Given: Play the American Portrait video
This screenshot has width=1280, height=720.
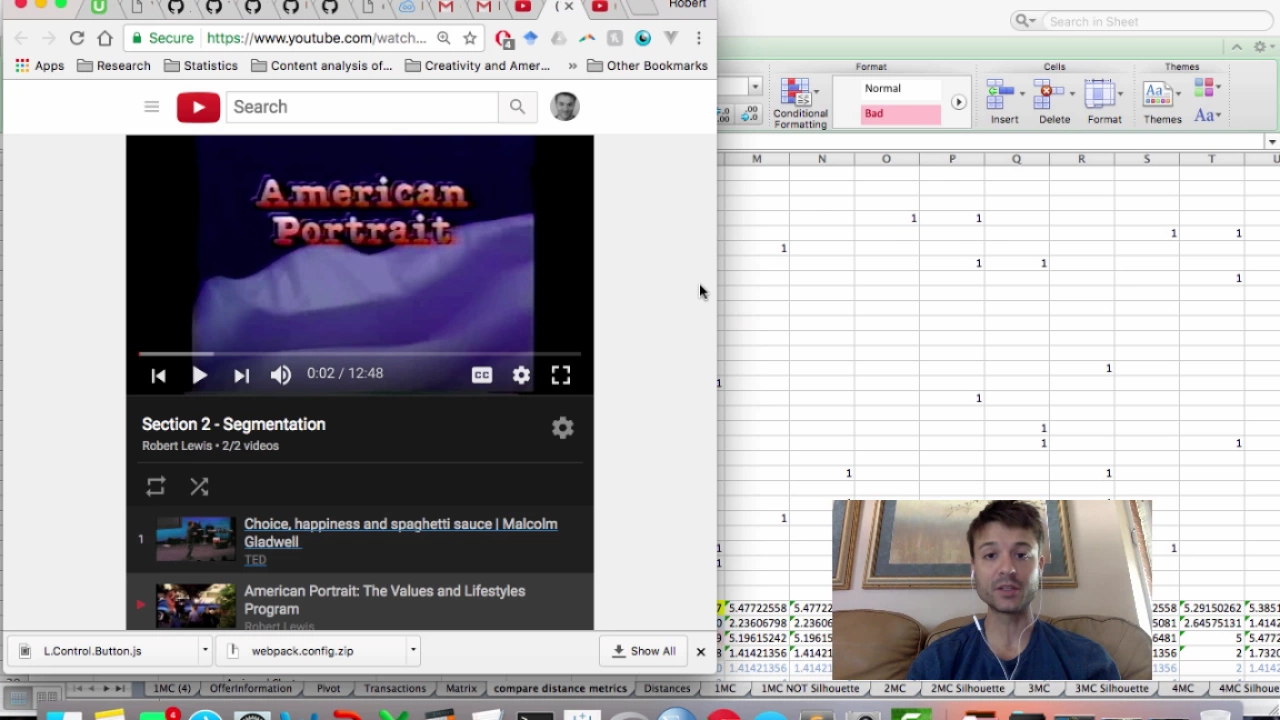Looking at the screenshot, I should pos(199,375).
